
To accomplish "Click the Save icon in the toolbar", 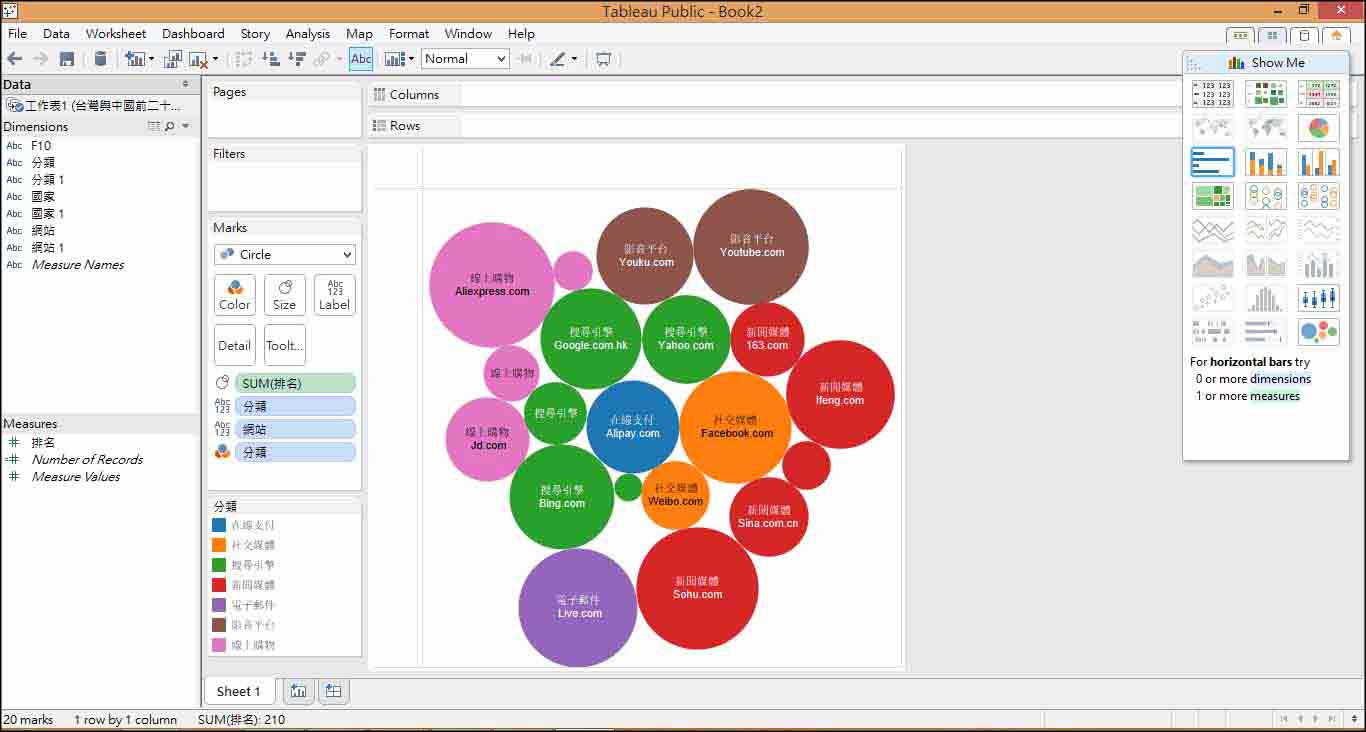I will 66,59.
